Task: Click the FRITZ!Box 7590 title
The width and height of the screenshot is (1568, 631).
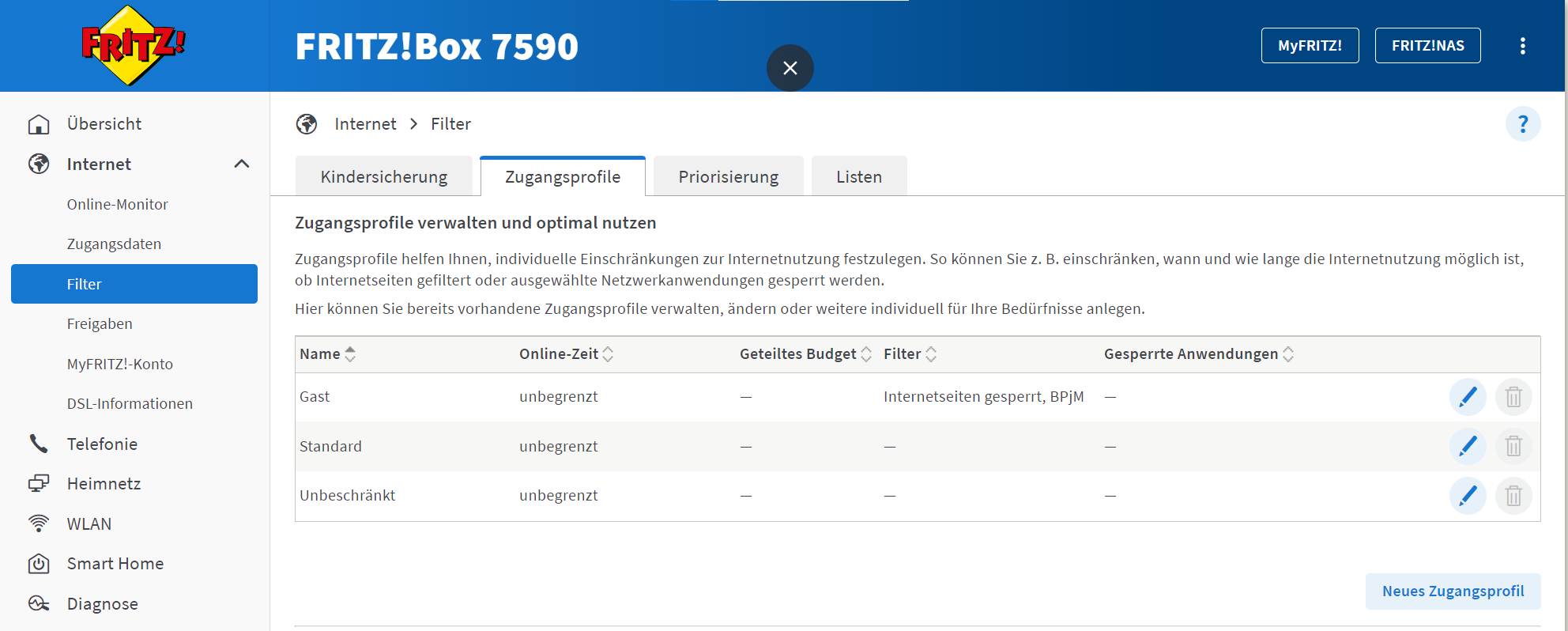Action: coord(436,46)
